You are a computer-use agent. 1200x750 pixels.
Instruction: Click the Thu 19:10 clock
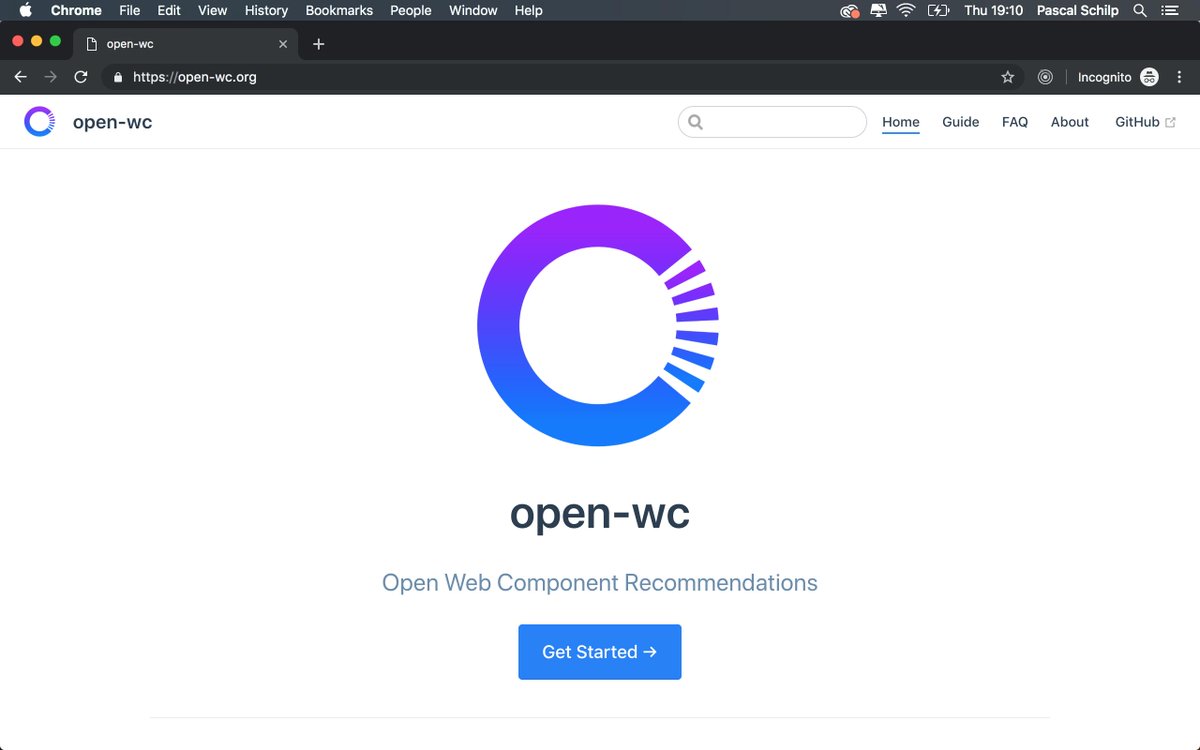click(993, 10)
